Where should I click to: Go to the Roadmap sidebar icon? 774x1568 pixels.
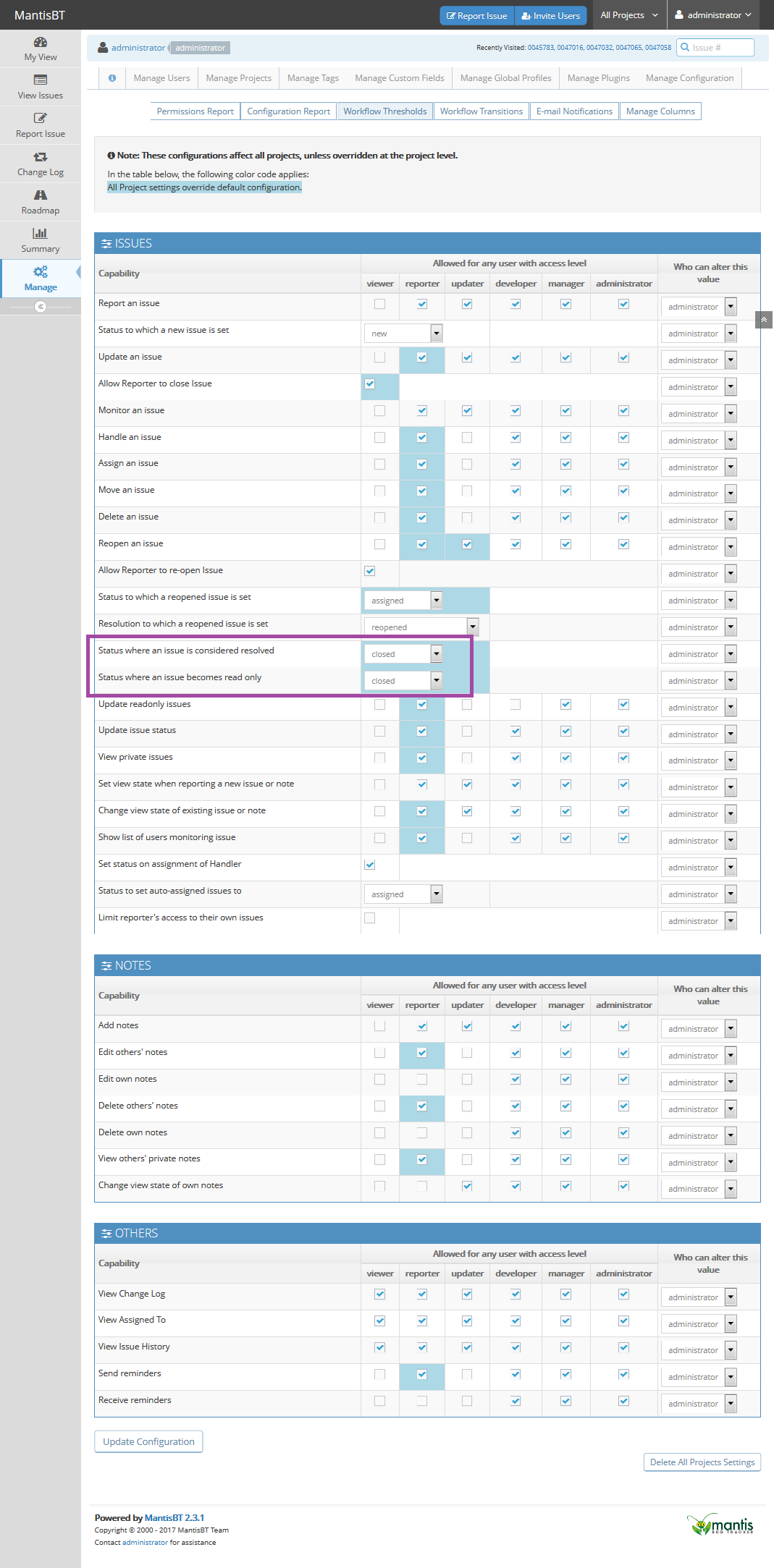(41, 195)
